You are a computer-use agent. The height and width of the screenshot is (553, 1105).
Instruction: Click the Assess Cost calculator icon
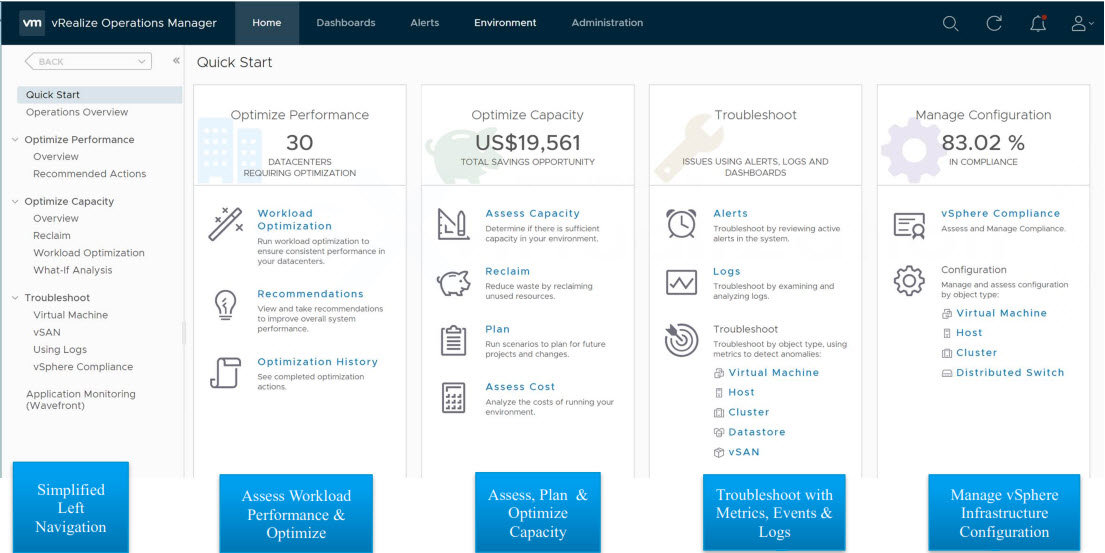[453, 398]
